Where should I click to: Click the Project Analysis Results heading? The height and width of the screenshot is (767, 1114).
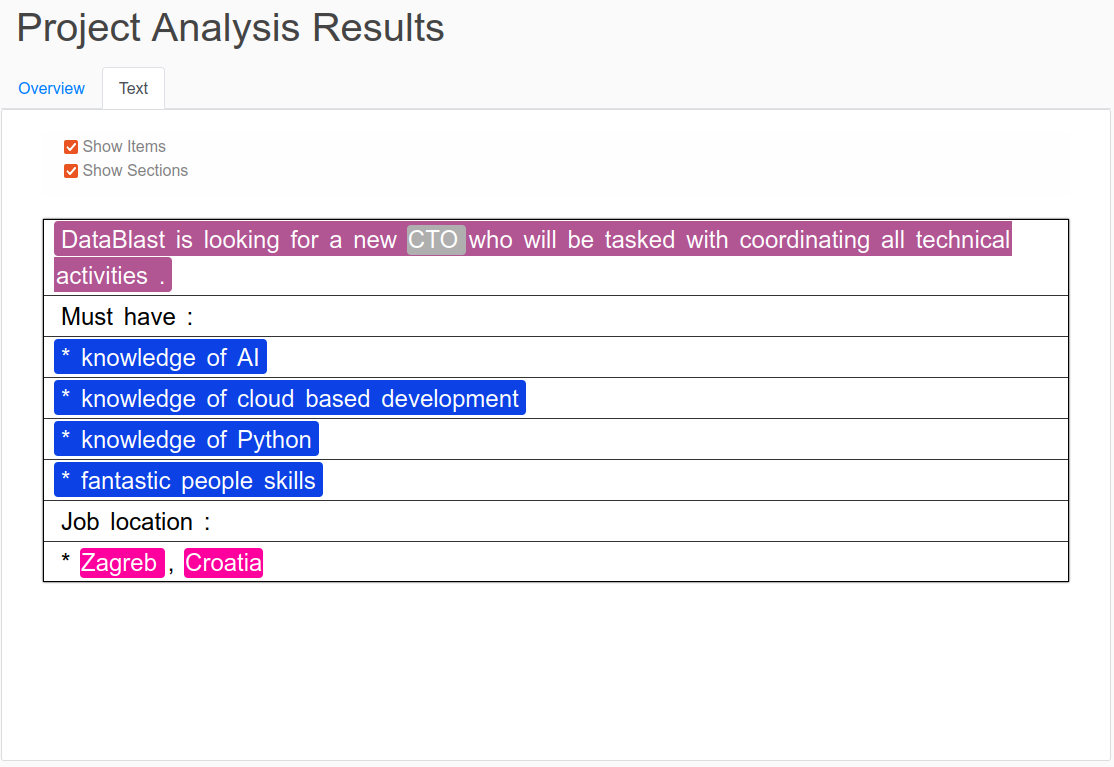[x=230, y=28]
